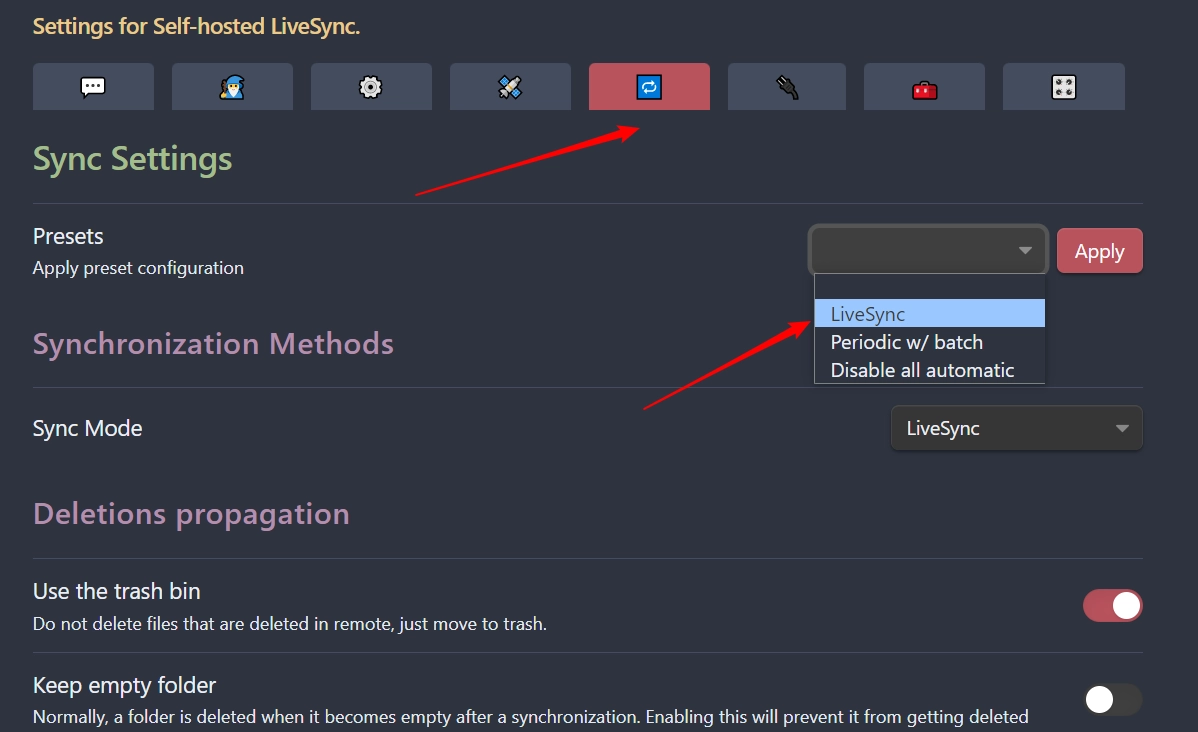
Task: Open the Presets dropdown box
Action: point(928,250)
